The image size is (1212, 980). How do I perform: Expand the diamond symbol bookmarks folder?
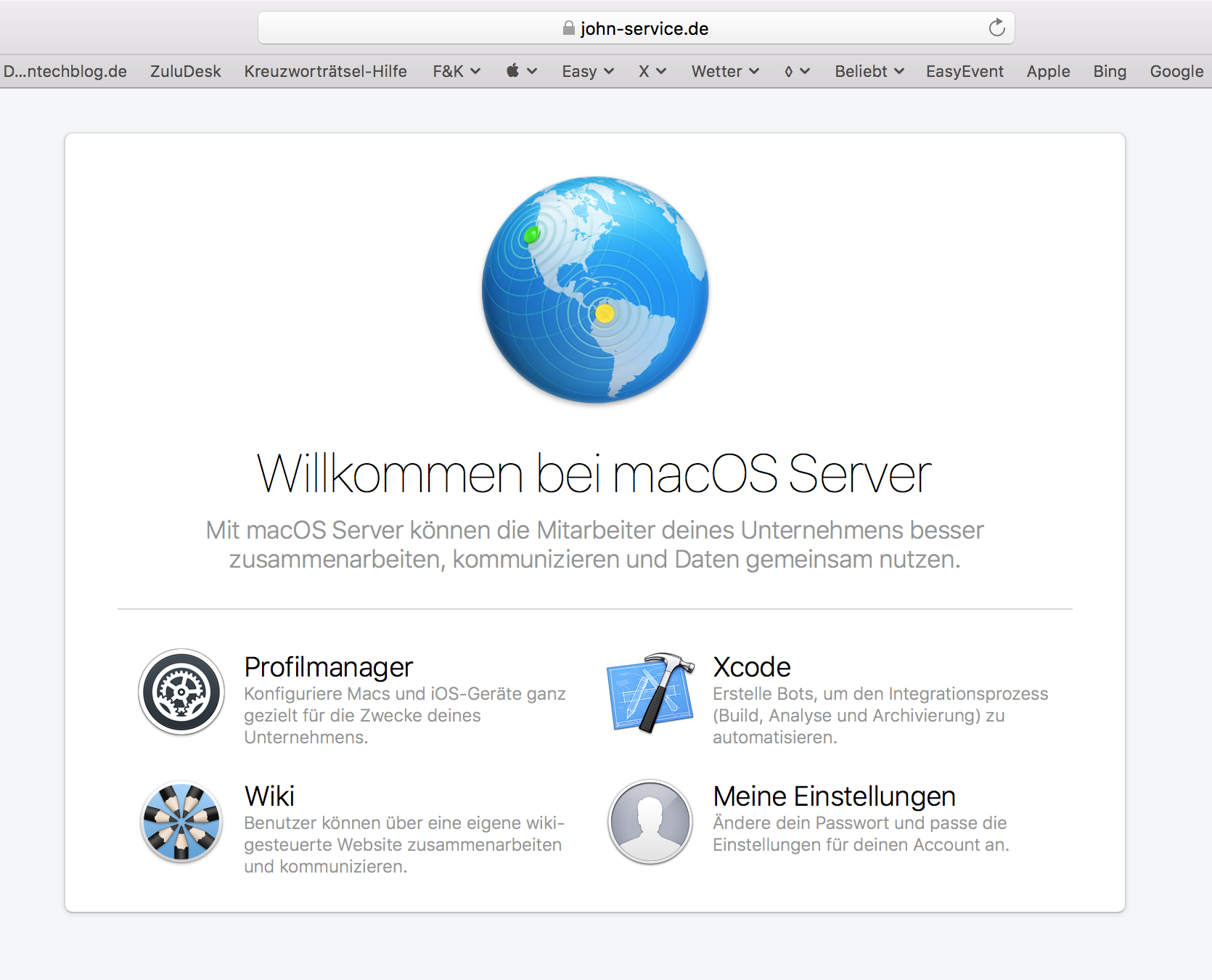click(x=797, y=71)
